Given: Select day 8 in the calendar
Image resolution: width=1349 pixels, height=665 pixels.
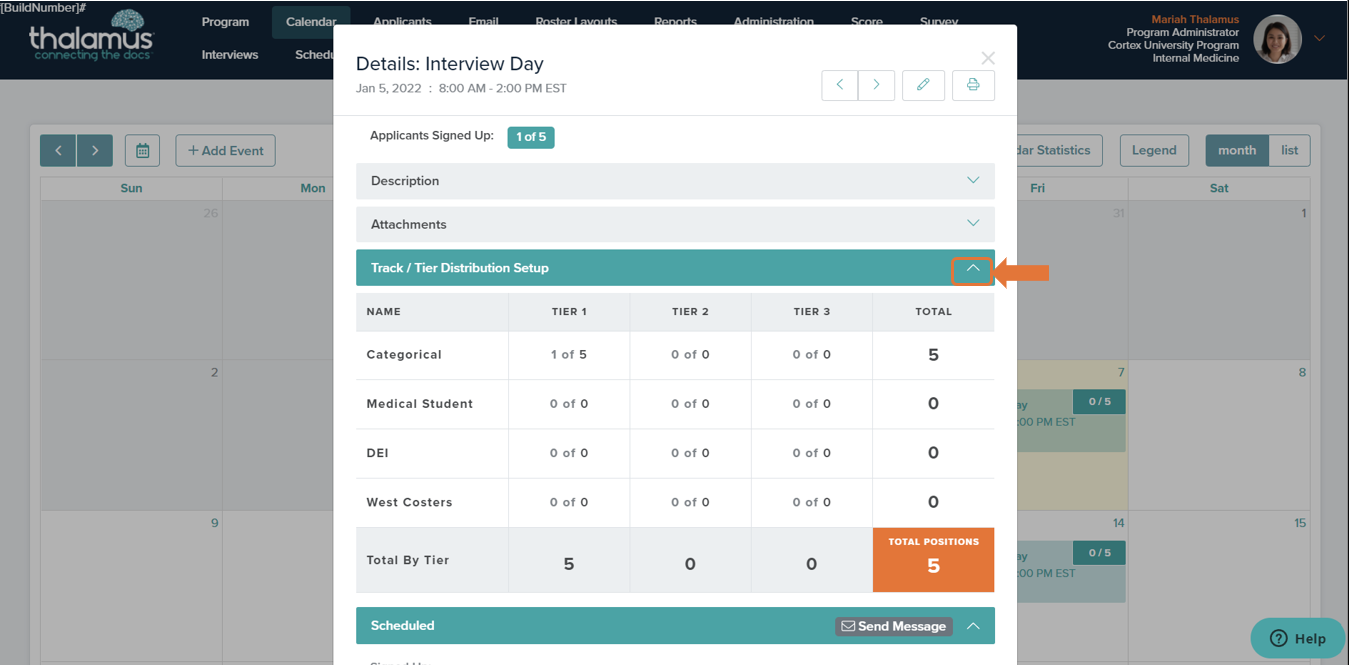Looking at the screenshot, I should [1302, 373].
